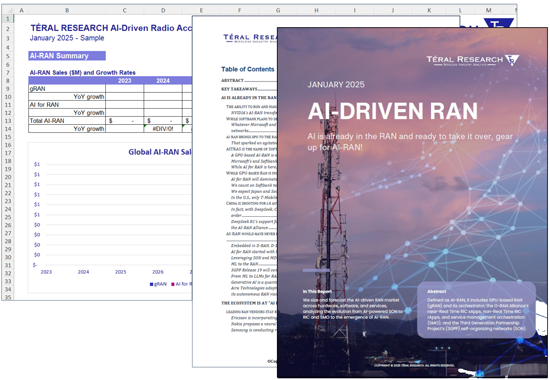Screen dimensions: 550x380
Task: Click the 'AI-RAN Summary' highlighted cell
Action: tap(67, 56)
